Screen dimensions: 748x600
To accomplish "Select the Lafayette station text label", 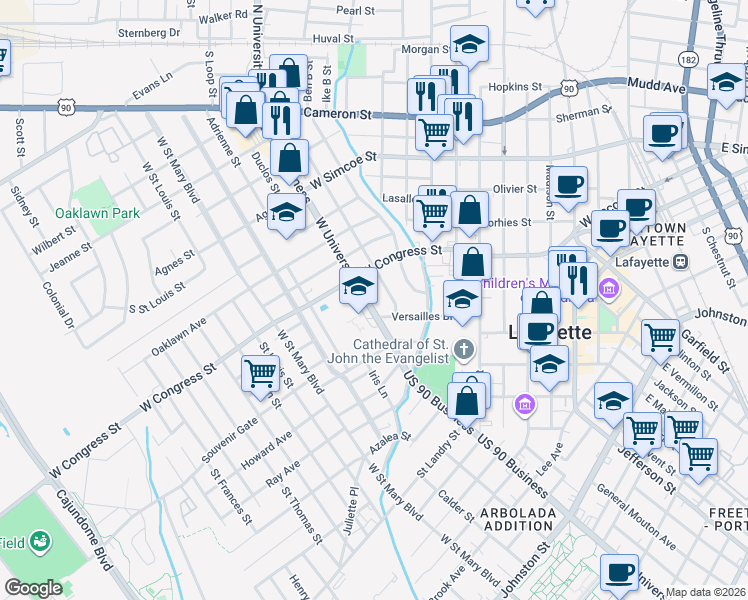I will point(642,262).
